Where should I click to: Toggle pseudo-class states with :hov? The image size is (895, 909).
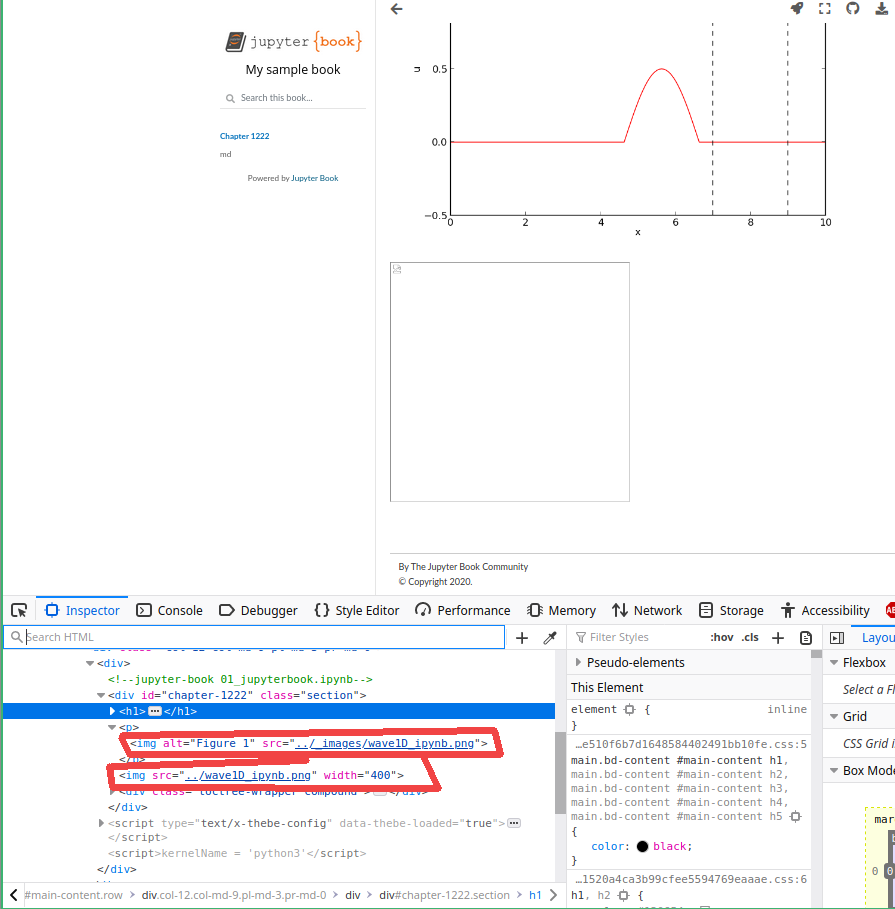(x=721, y=636)
